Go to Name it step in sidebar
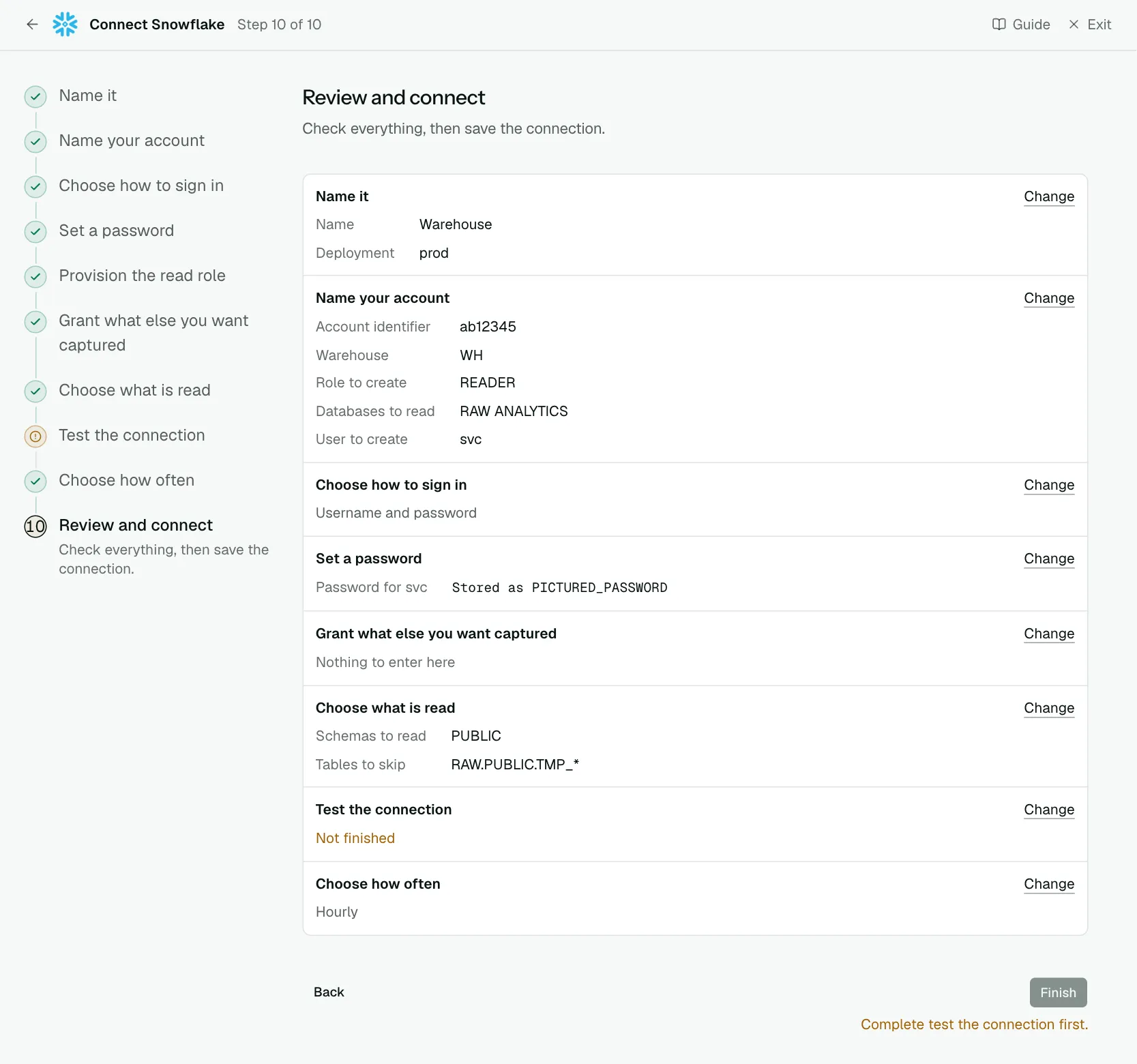 click(88, 95)
